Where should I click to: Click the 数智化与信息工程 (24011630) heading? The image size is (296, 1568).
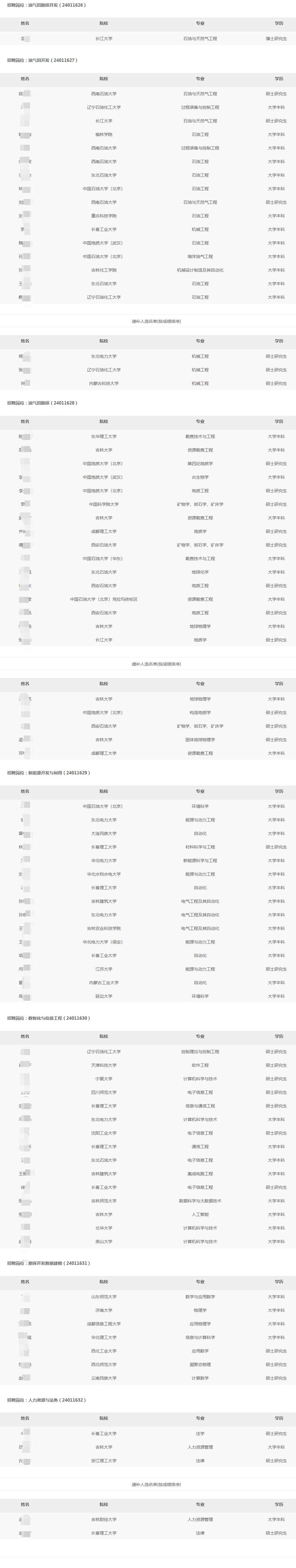48,1018
